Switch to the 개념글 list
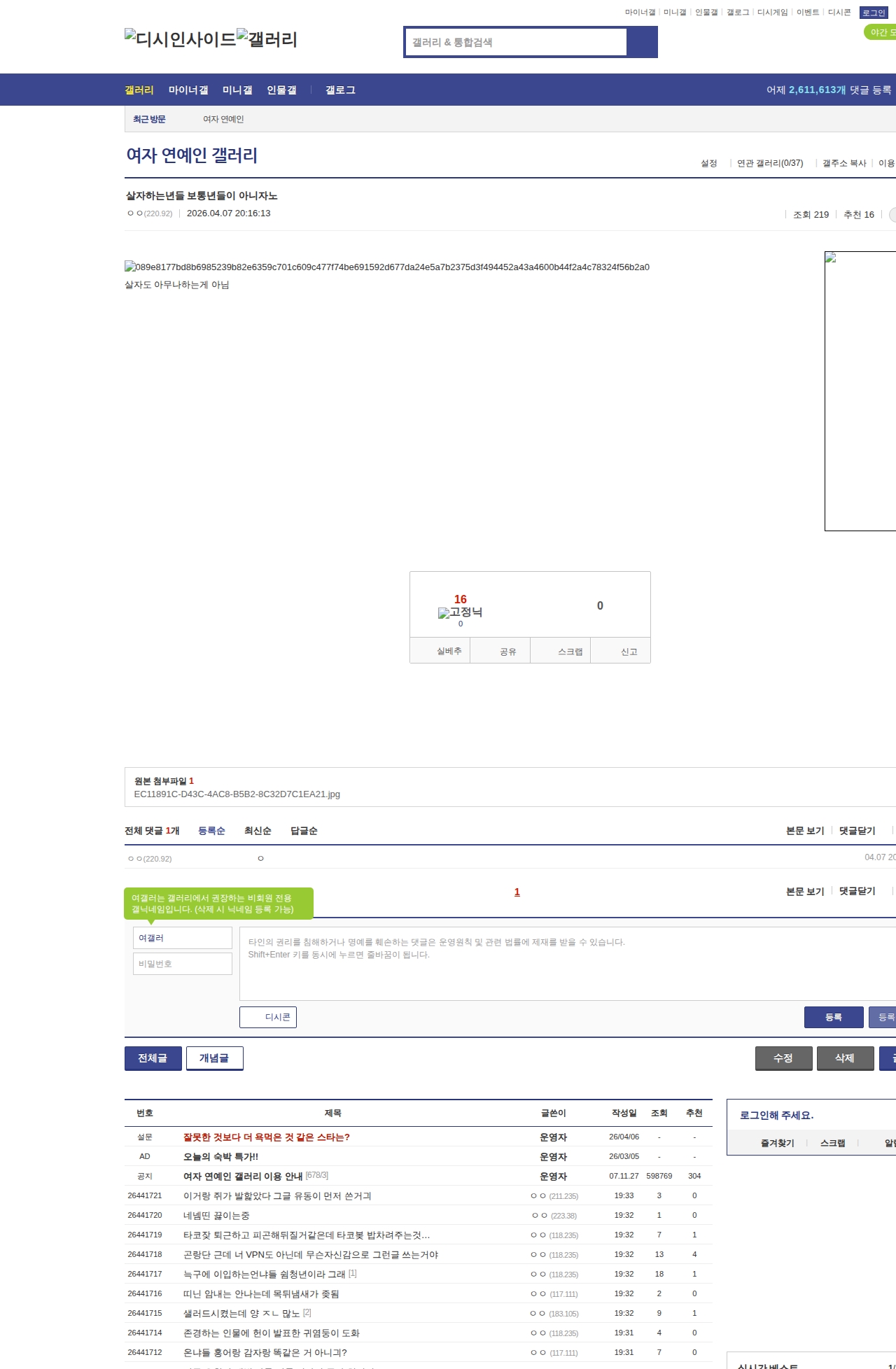 point(214,1058)
